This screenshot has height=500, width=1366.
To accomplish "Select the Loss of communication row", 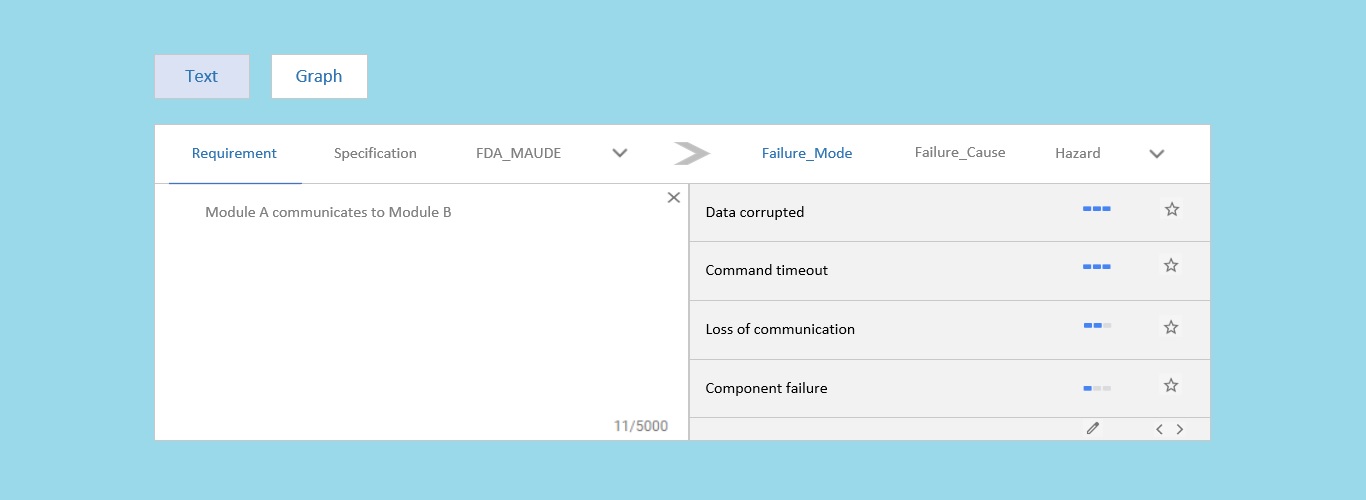I will coord(850,329).
